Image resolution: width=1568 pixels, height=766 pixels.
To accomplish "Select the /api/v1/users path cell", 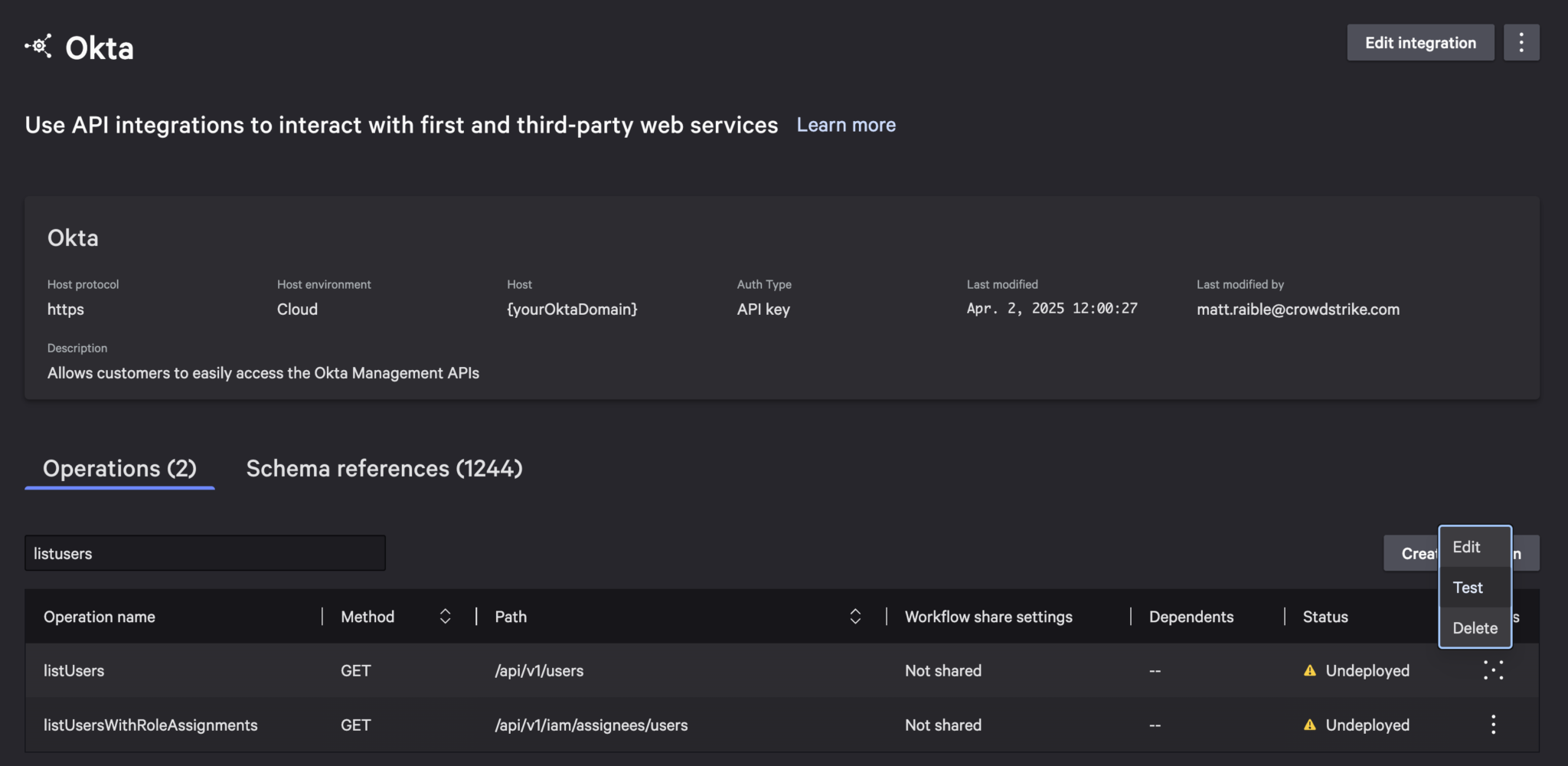I will (x=538, y=670).
